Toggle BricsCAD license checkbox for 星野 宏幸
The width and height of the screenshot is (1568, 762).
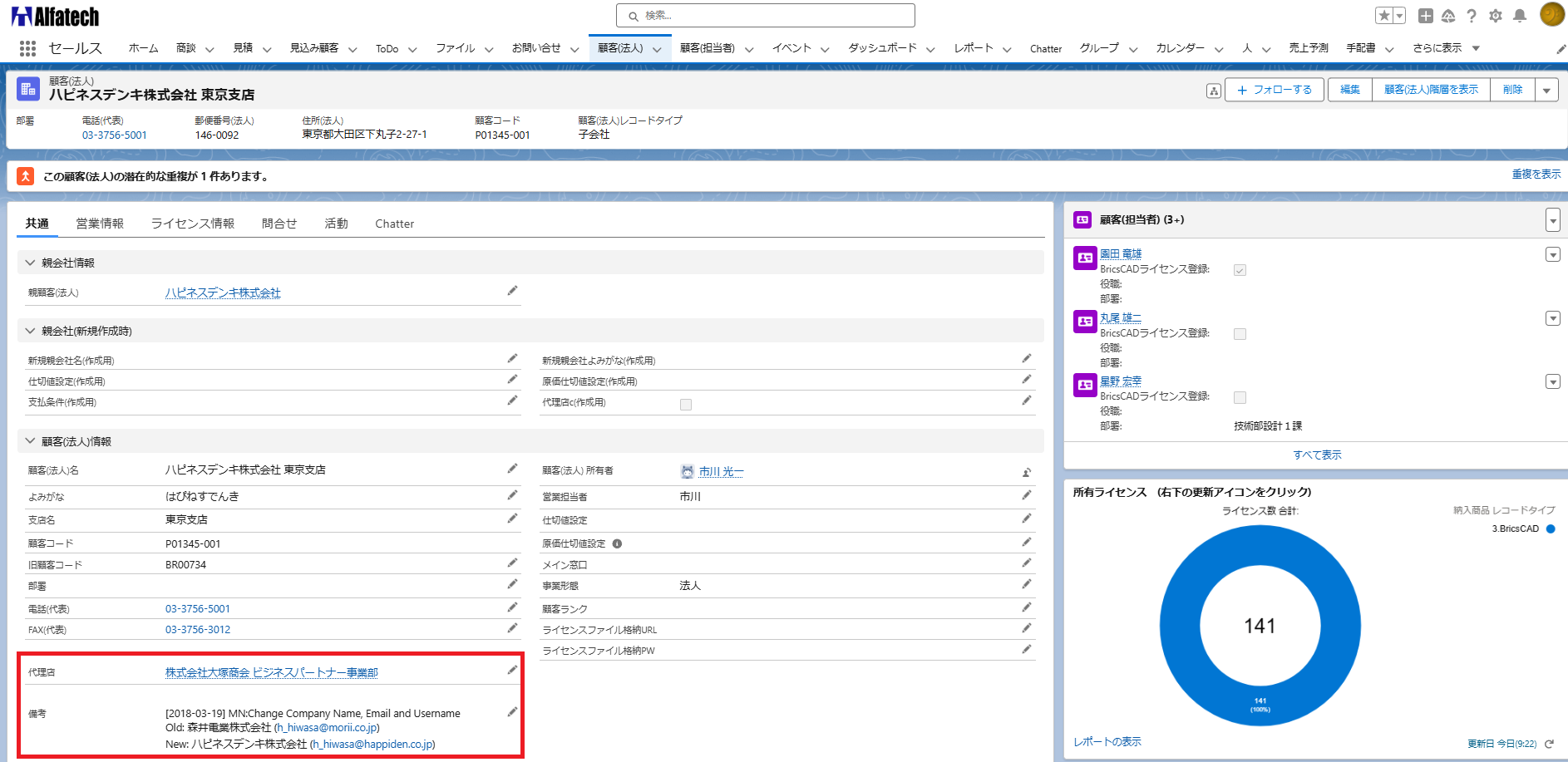[x=1240, y=397]
